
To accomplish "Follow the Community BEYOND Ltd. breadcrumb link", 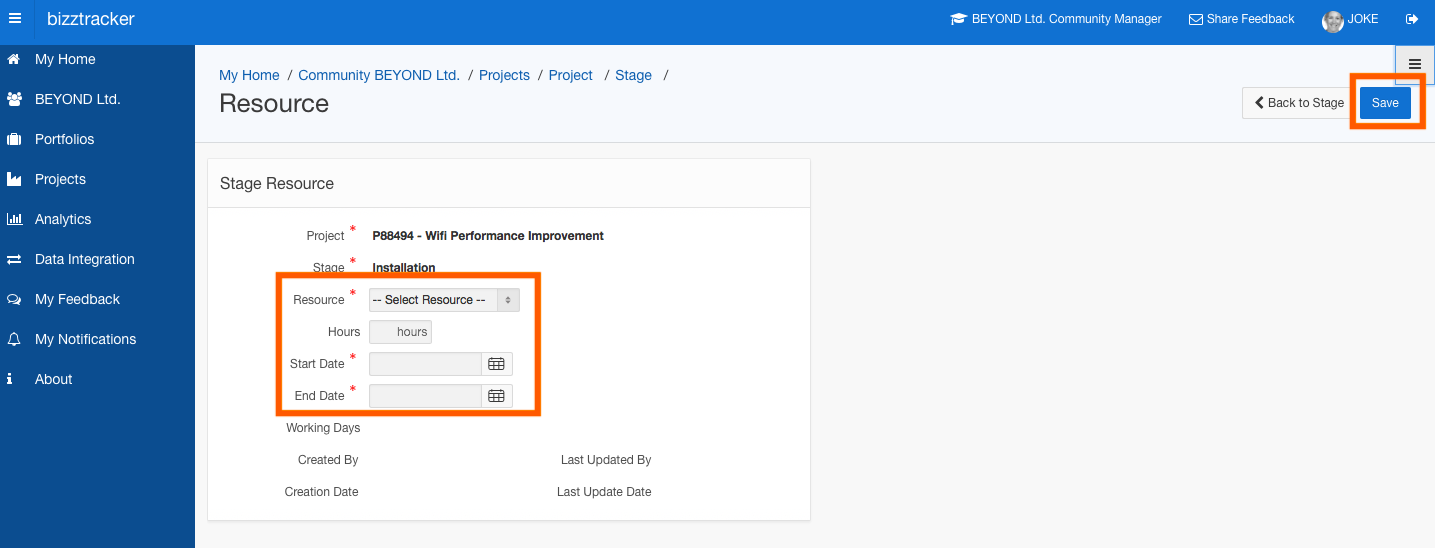I will pos(379,75).
